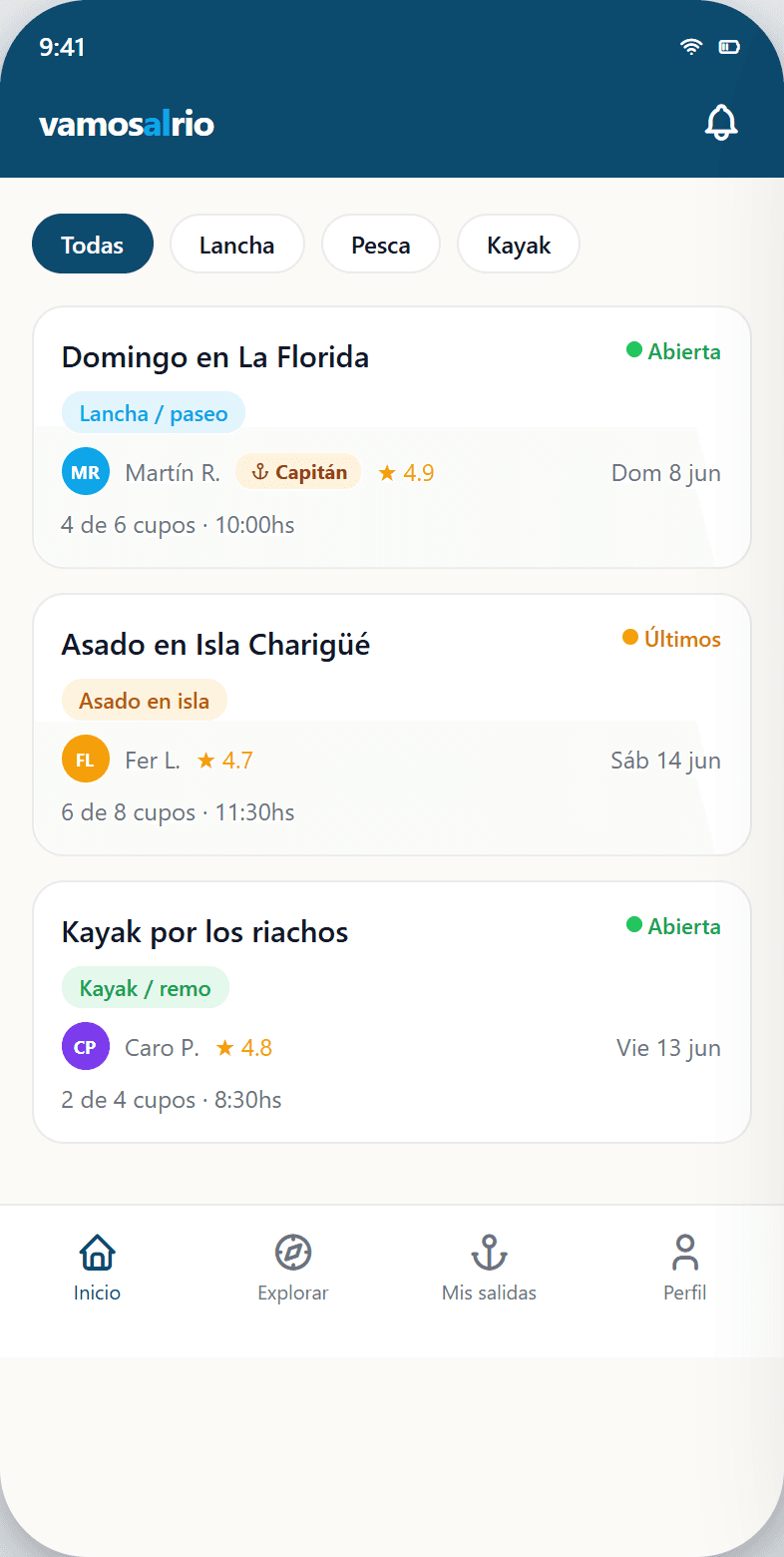Open Kayak por los riachos outing
This screenshot has height=1557, width=784.
pyautogui.click(x=392, y=1012)
